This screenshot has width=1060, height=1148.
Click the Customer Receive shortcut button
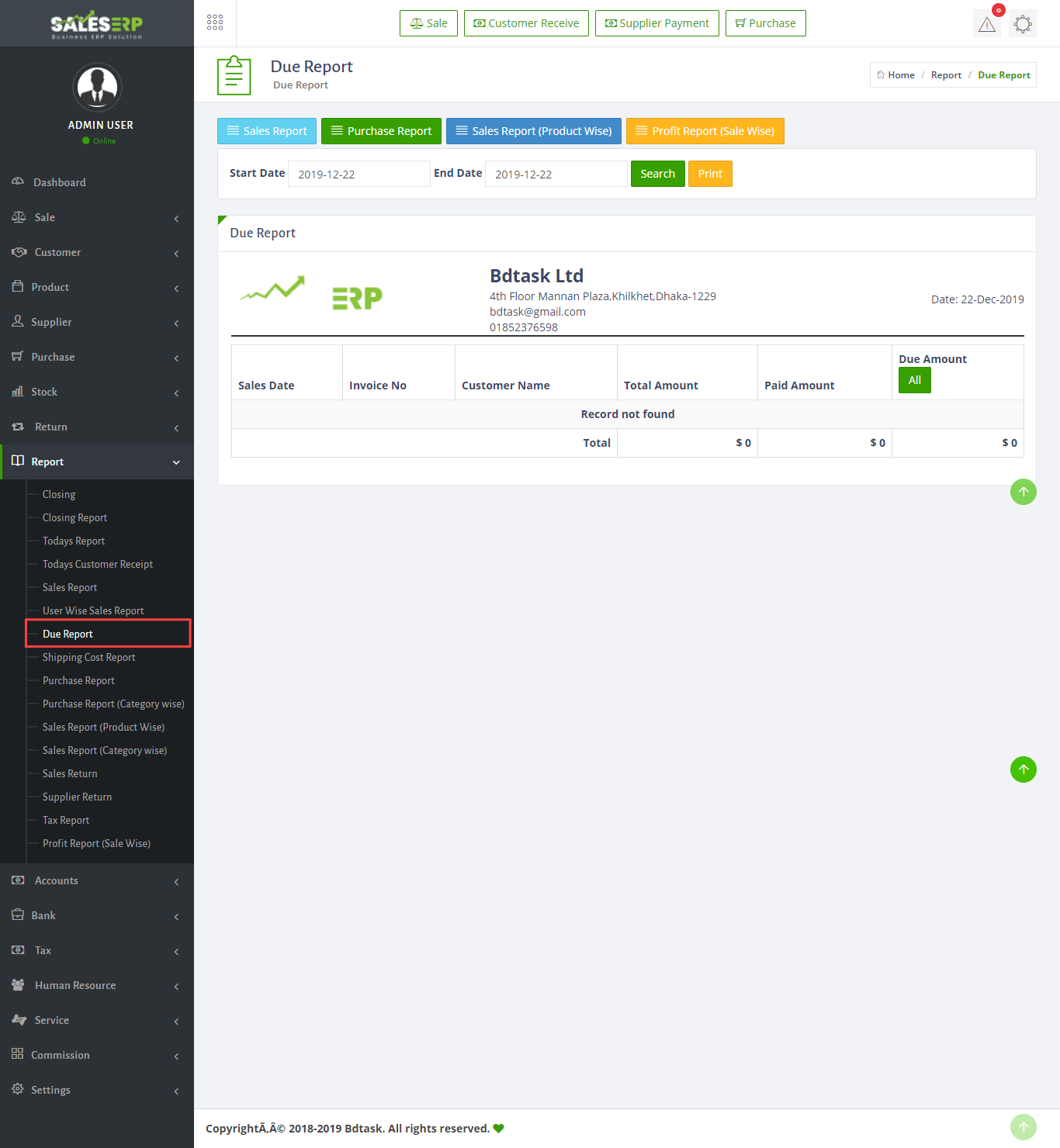tap(526, 23)
